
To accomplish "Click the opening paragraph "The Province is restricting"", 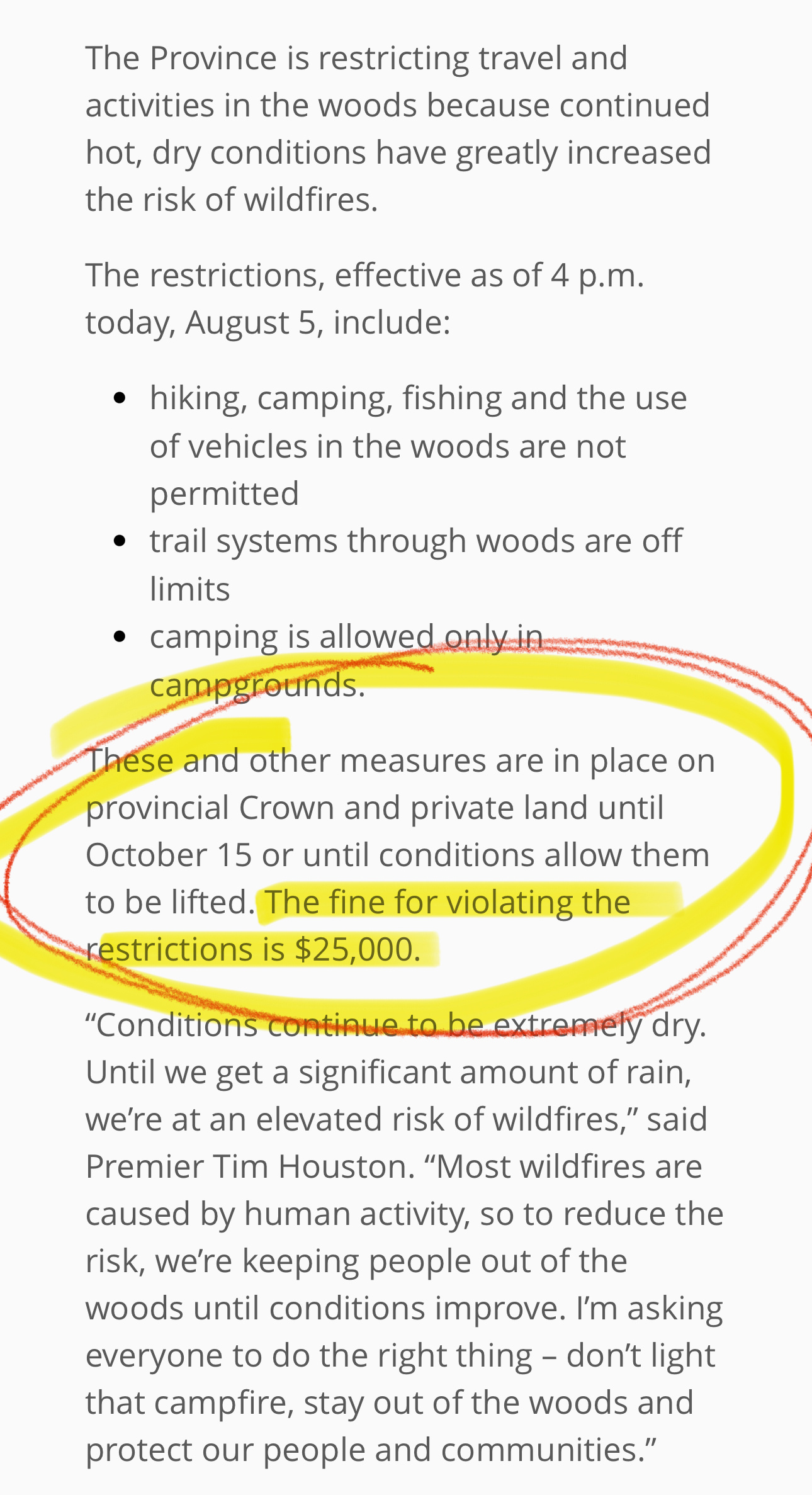I will click(398, 128).
